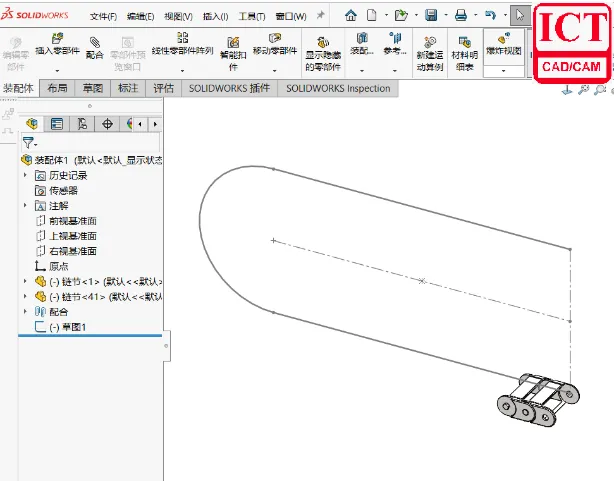Screen dimensions: 614x481
Task: Open the 插入(I) menu
Action: [x=215, y=16]
